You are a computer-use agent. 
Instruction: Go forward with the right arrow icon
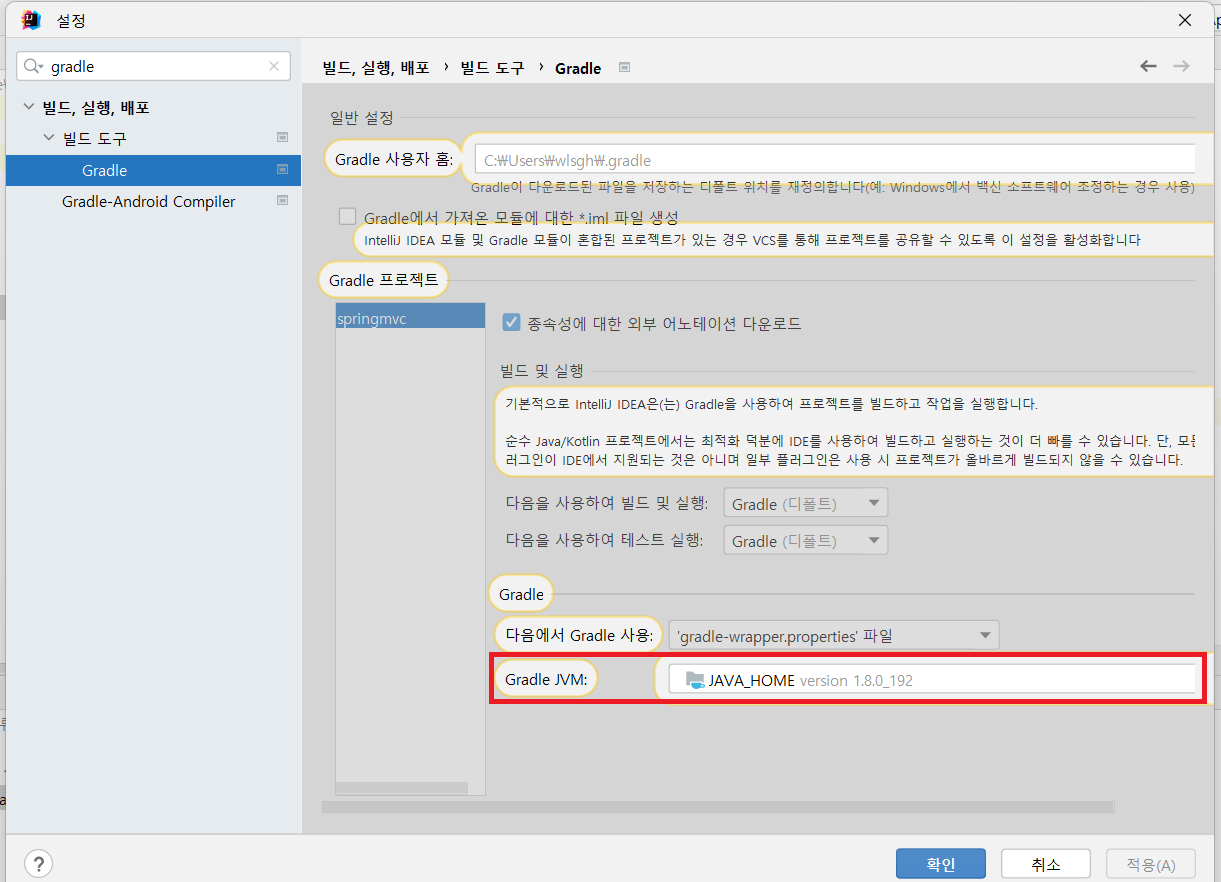click(x=1181, y=66)
